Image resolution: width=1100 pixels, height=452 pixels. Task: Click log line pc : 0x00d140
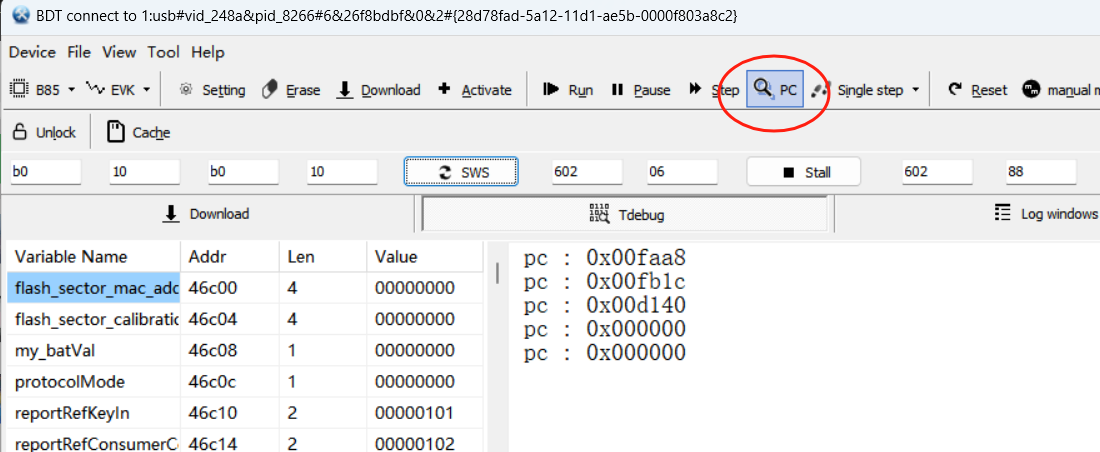tap(605, 305)
